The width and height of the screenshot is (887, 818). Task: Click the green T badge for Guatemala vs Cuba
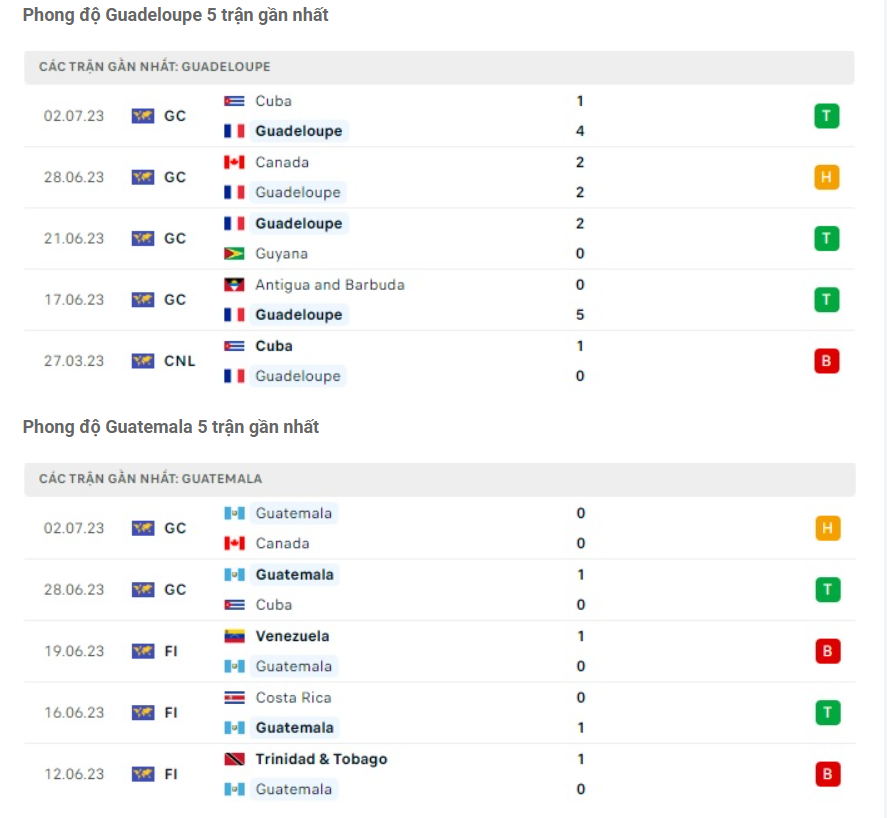click(x=826, y=589)
